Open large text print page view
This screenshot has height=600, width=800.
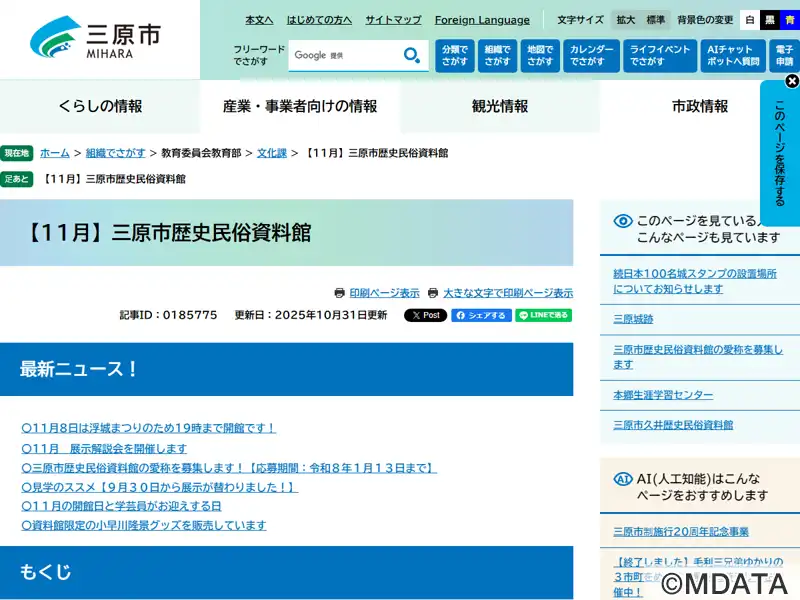(507, 293)
